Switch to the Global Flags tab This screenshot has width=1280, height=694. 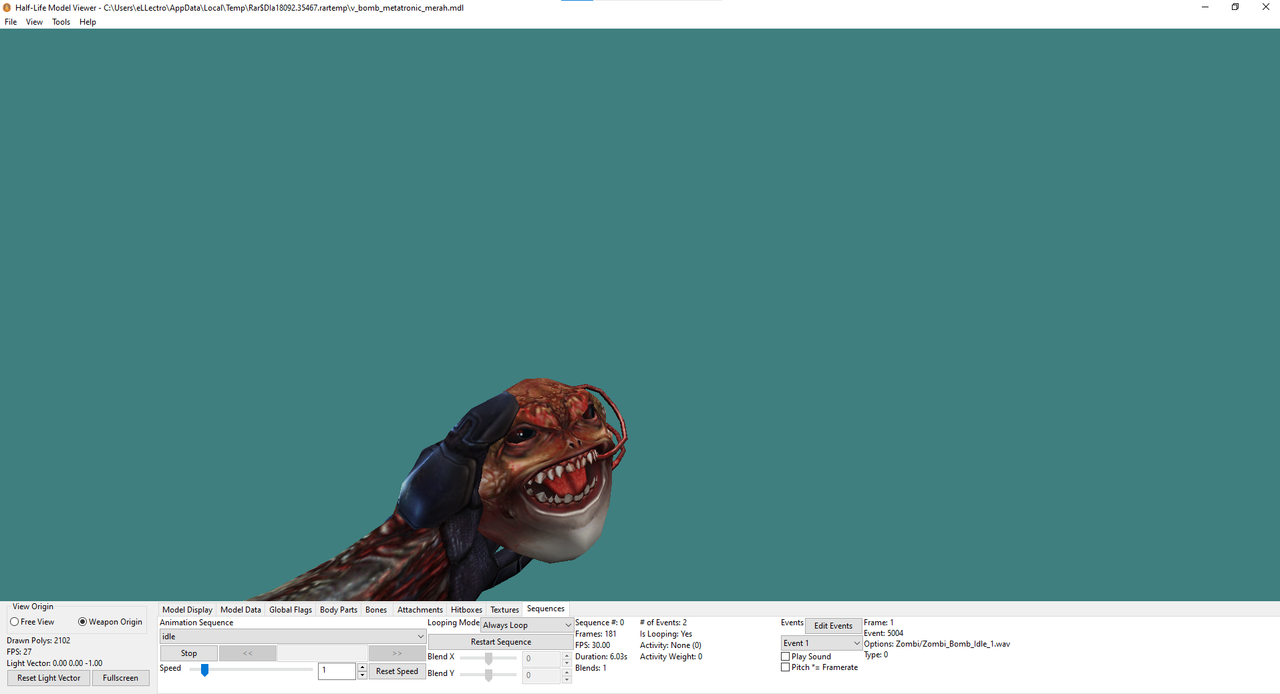click(290, 609)
